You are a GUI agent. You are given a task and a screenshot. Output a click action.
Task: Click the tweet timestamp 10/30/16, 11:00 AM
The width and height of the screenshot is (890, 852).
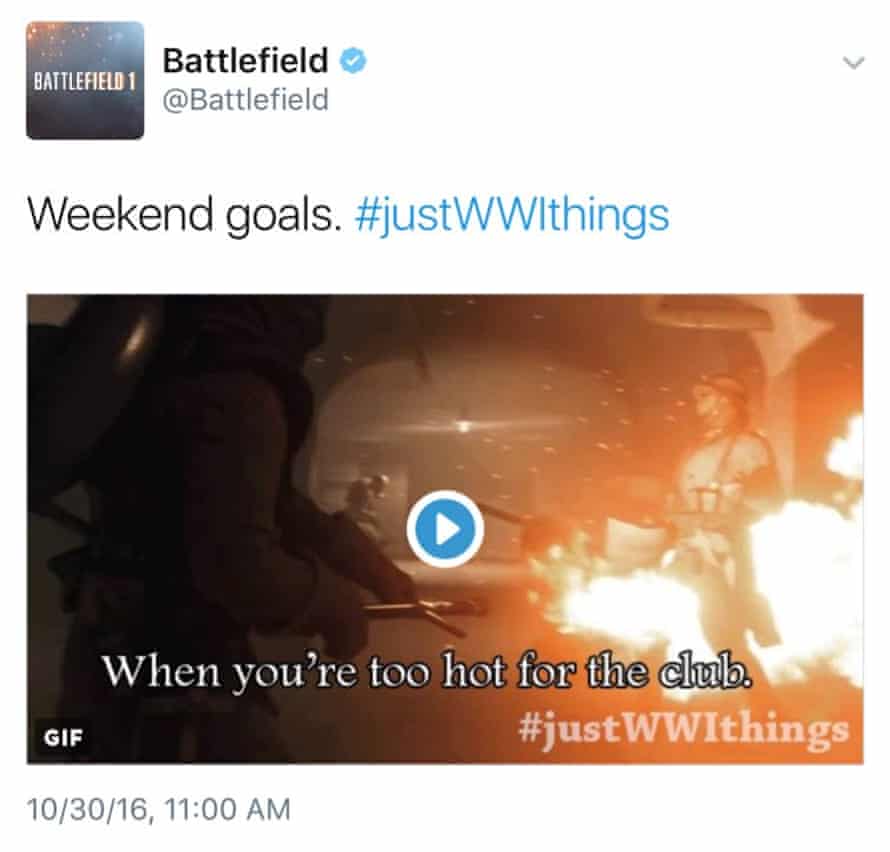tap(158, 809)
